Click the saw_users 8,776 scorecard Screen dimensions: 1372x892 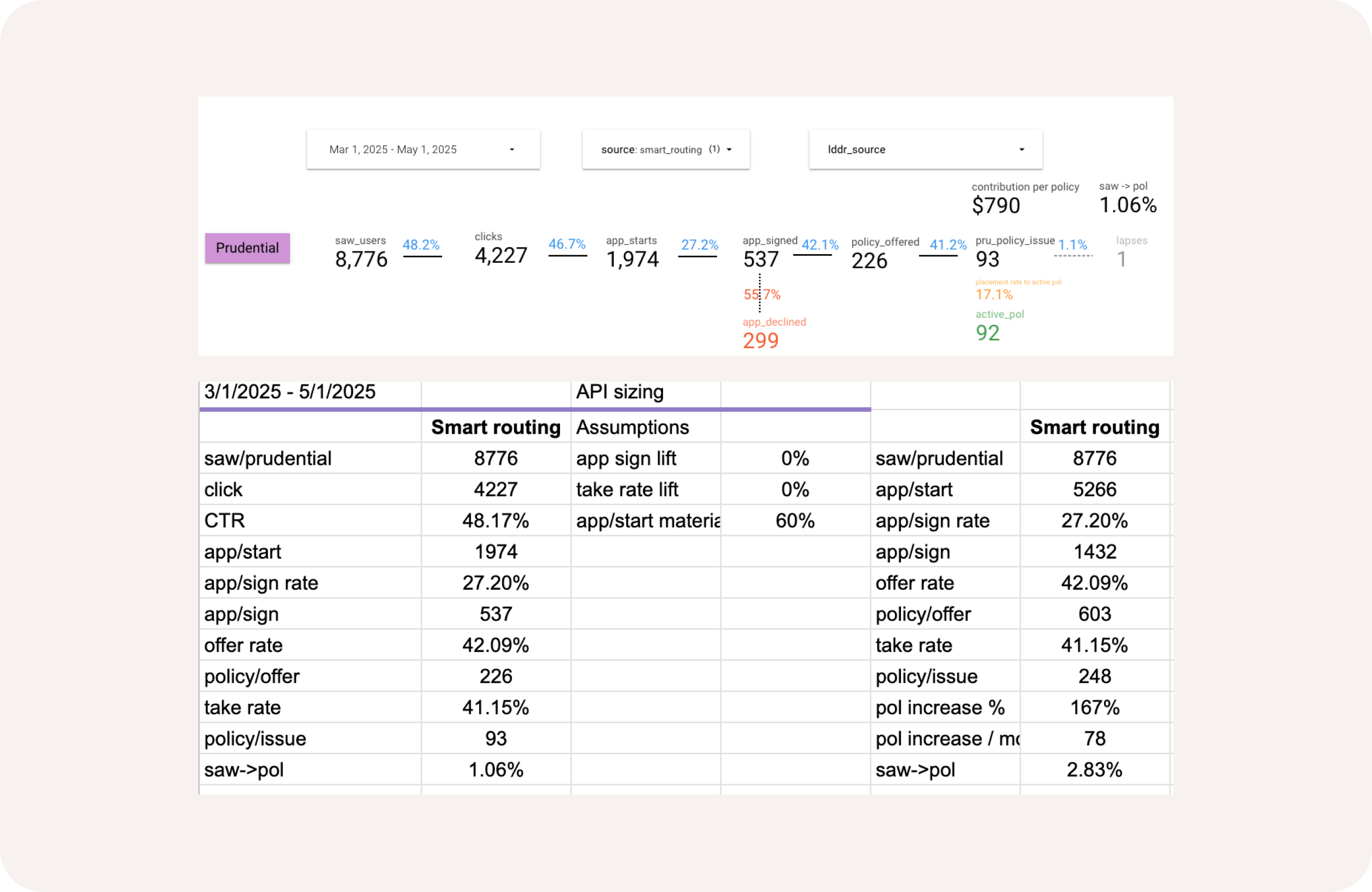(361, 258)
